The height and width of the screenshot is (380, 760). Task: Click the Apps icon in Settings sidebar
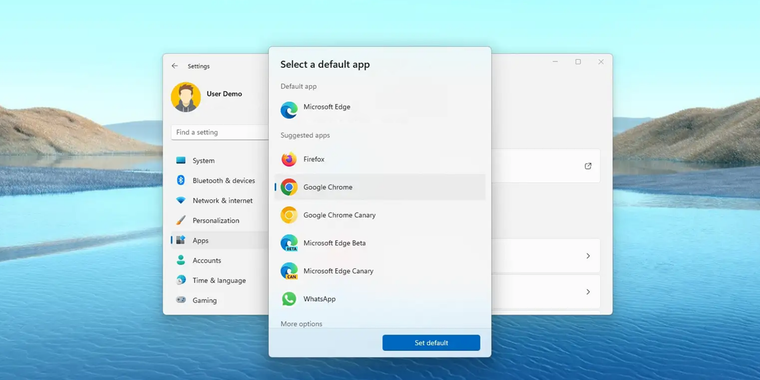click(181, 240)
